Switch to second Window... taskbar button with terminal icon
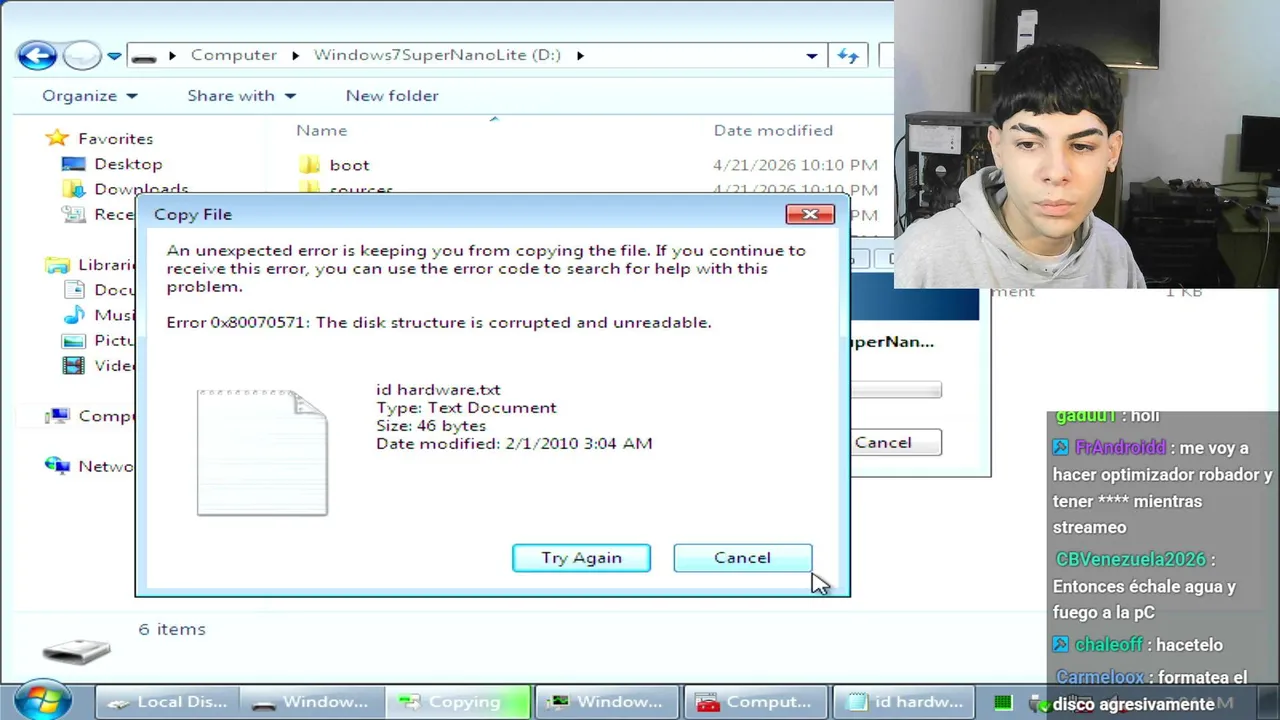 coord(606,702)
